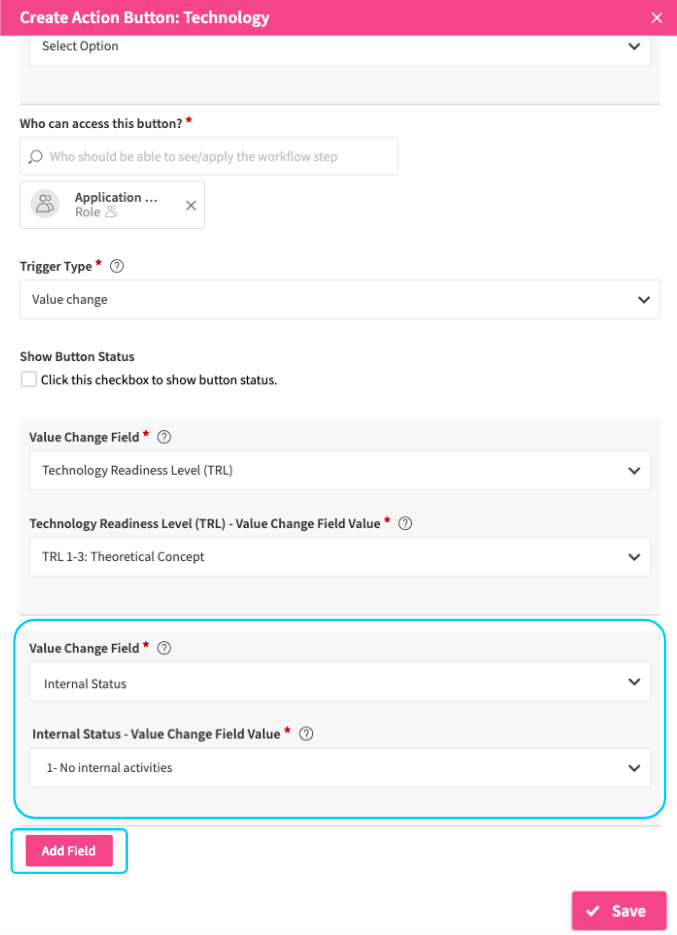Image resolution: width=677 pixels, height=935 pixels.
Task: Open TRL 1-3: Theoretical Concept dropdown
Action: (x=340, y=557)
